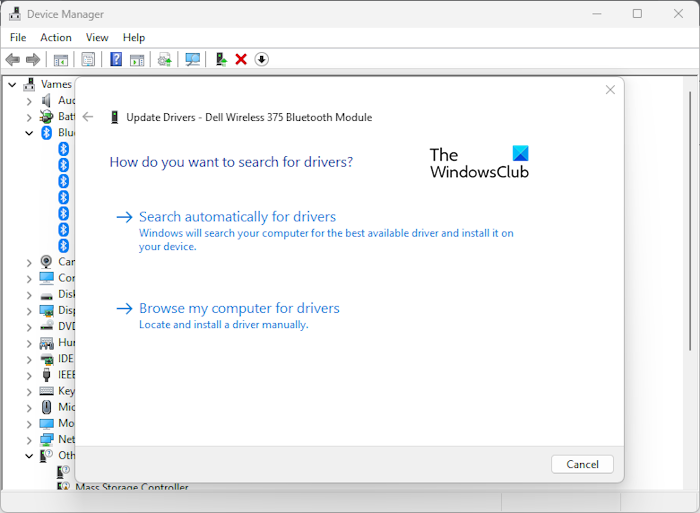
Task: Click the back arrow in Update Drivers dialog
Action: (x=88, y=117)
